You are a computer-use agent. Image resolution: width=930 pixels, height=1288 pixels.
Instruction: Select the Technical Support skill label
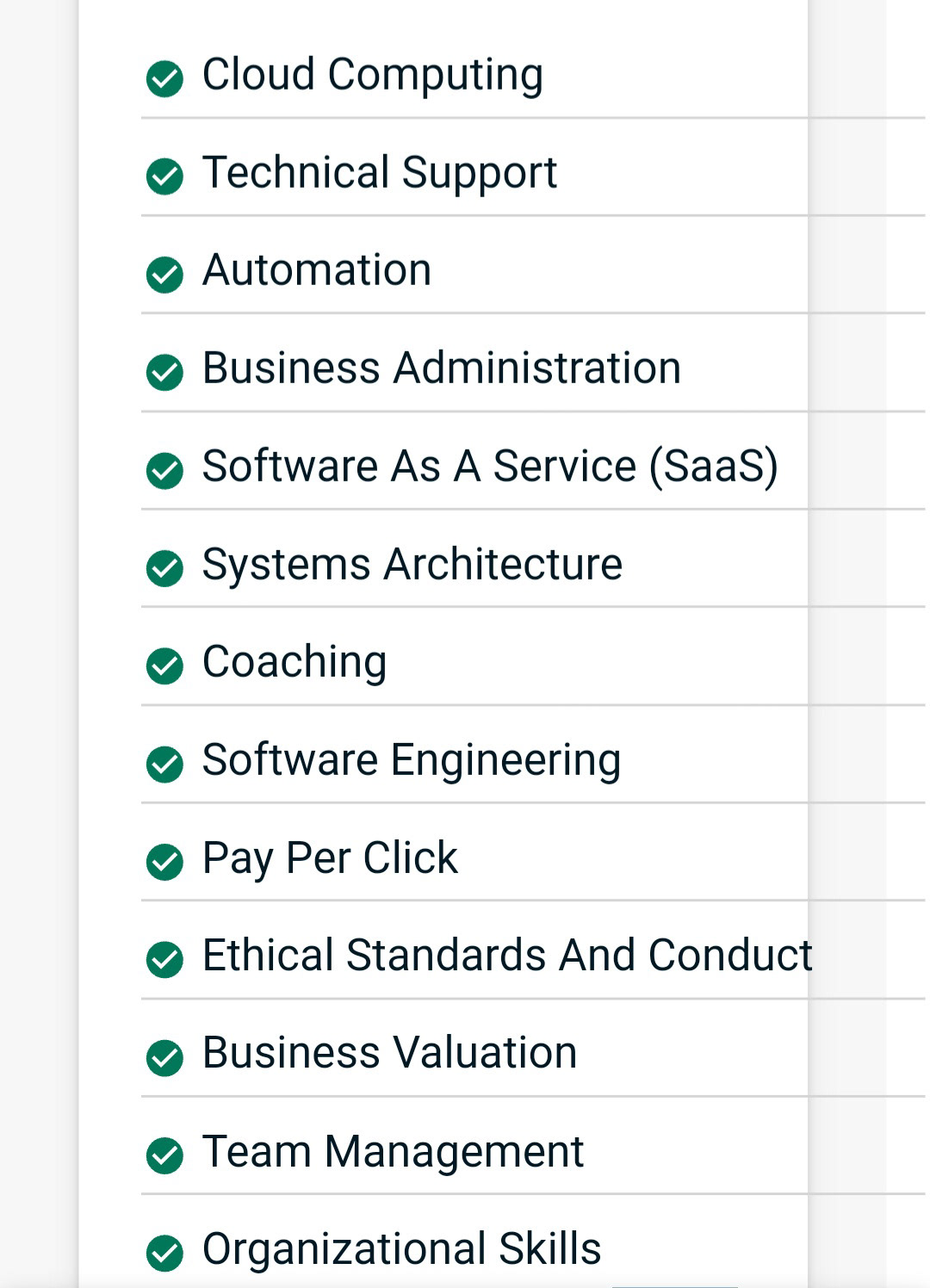380,173
